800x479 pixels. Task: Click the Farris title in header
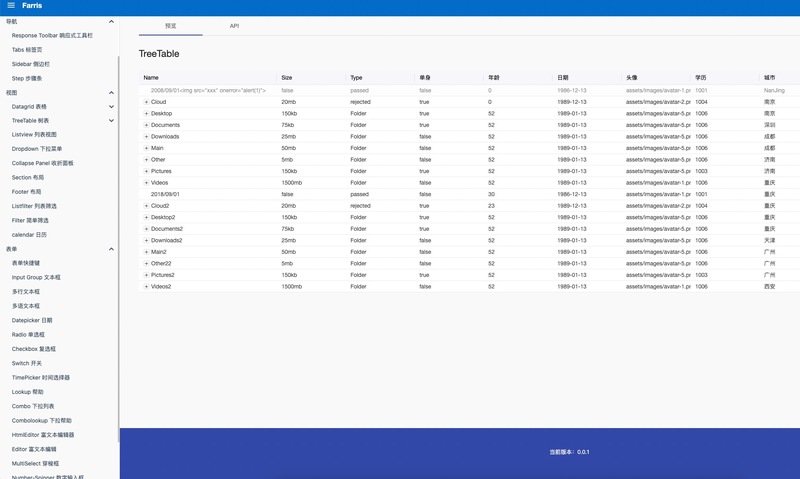pos(32,6)
